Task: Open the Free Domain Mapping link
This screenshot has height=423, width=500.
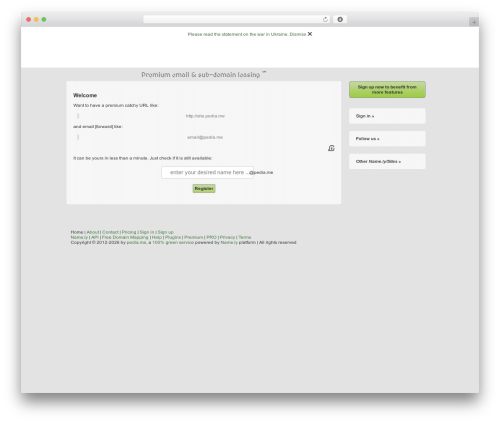Action: tap(125, 237)
